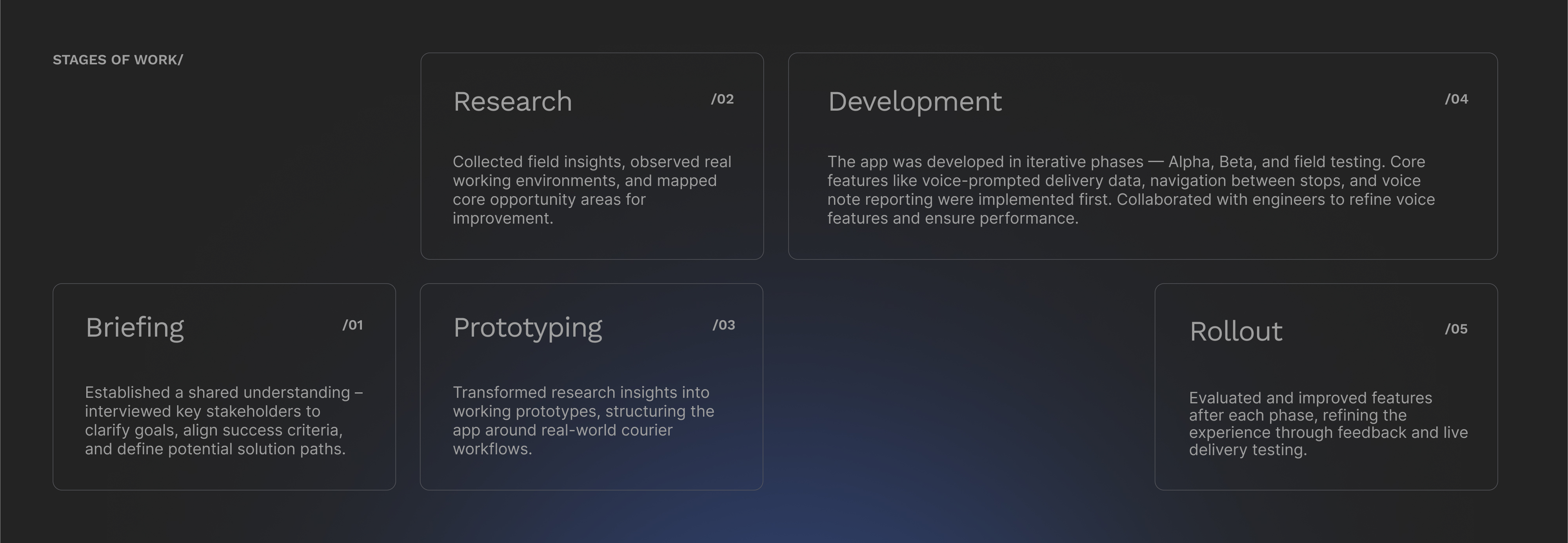Click the Research description about field insights
This screenshot has width=1568, height=543.
point(592,190)
